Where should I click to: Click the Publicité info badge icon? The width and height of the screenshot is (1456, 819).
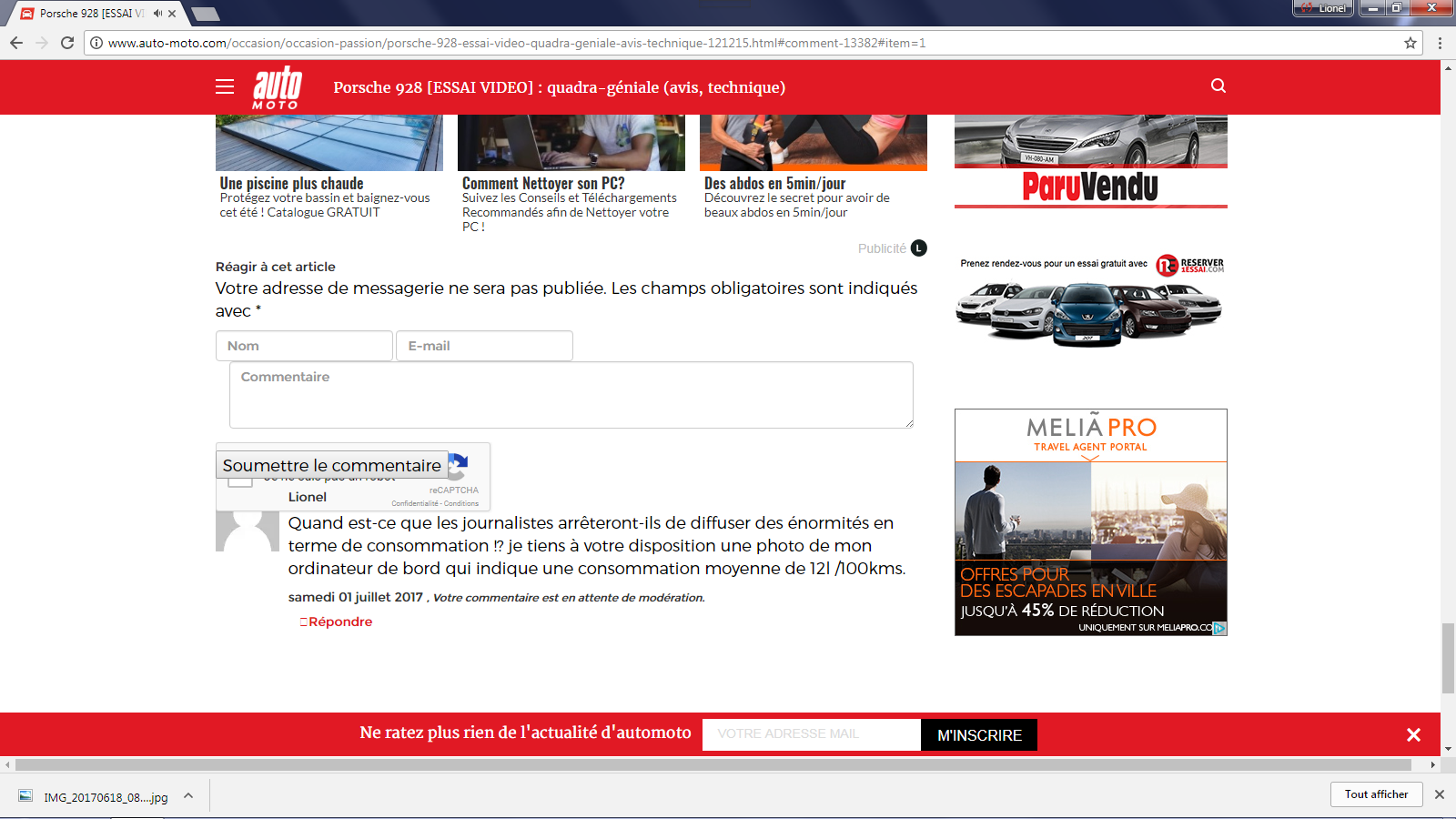919,248
